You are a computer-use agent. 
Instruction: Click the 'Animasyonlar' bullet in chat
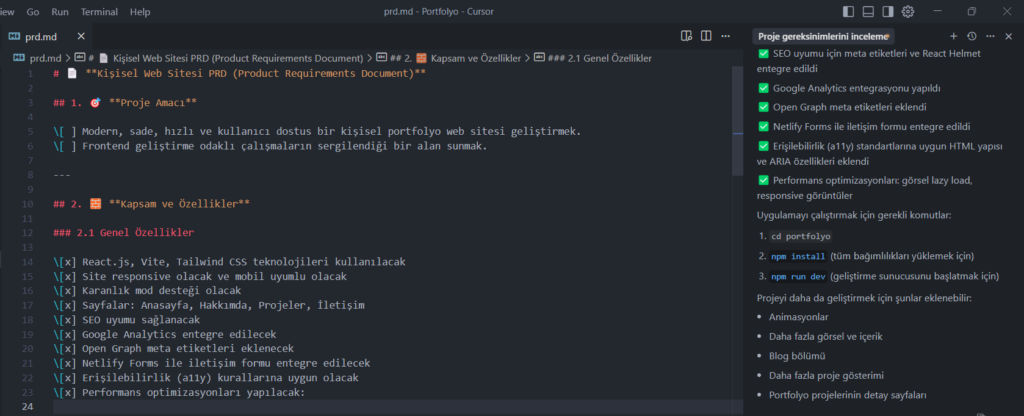(x=799, y=317)
